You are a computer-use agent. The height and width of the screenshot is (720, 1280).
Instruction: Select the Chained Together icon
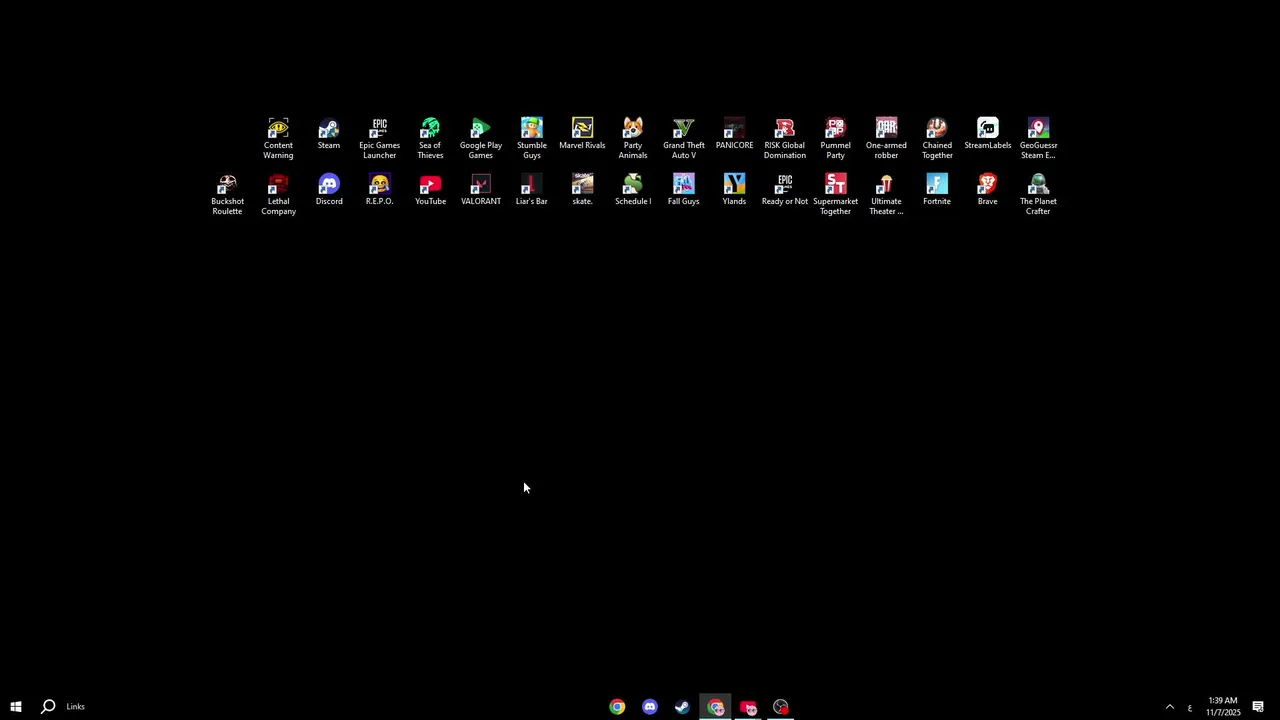tap(937, 138)
